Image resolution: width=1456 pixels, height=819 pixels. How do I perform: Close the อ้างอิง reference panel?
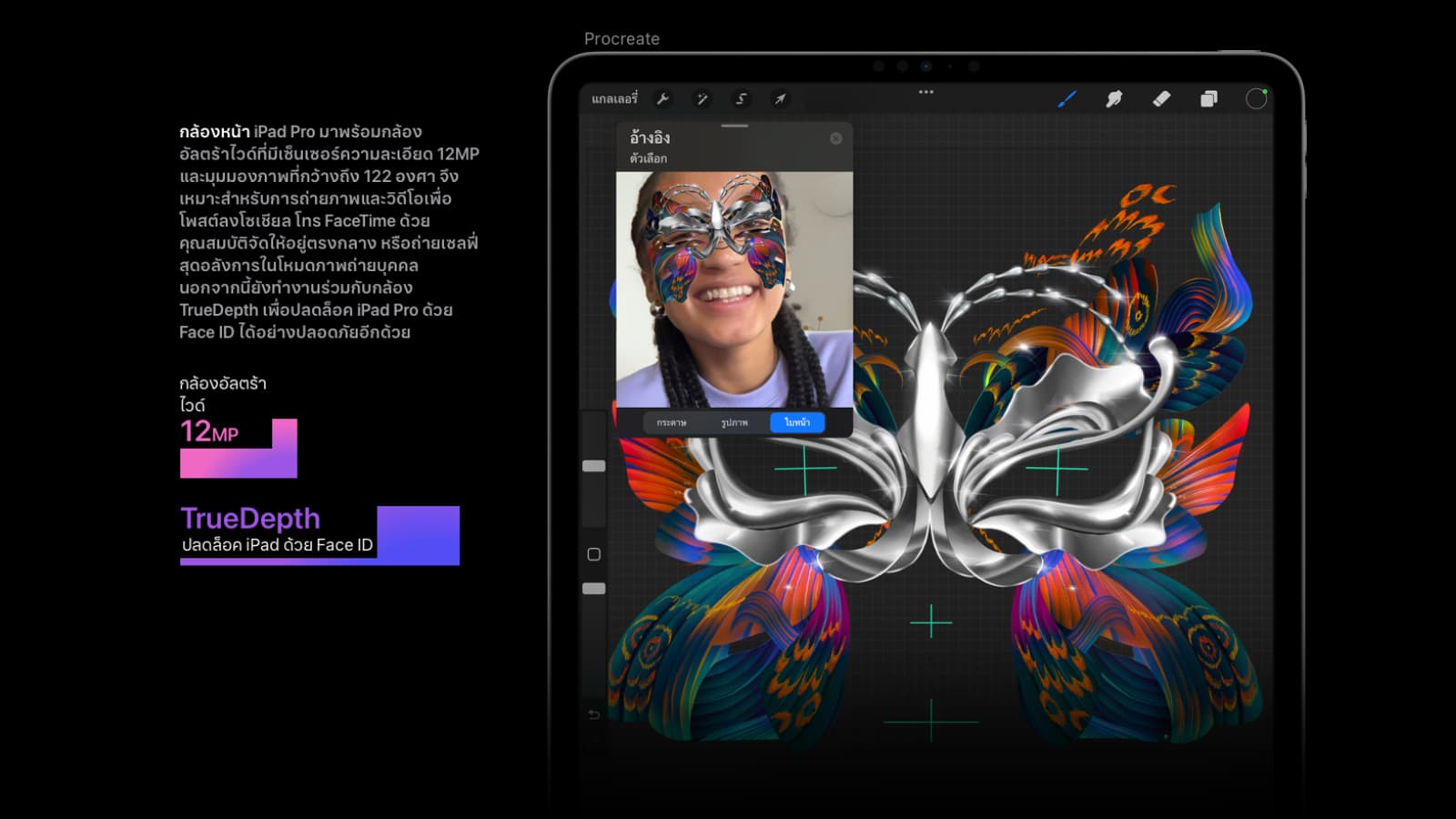(835, 138)
